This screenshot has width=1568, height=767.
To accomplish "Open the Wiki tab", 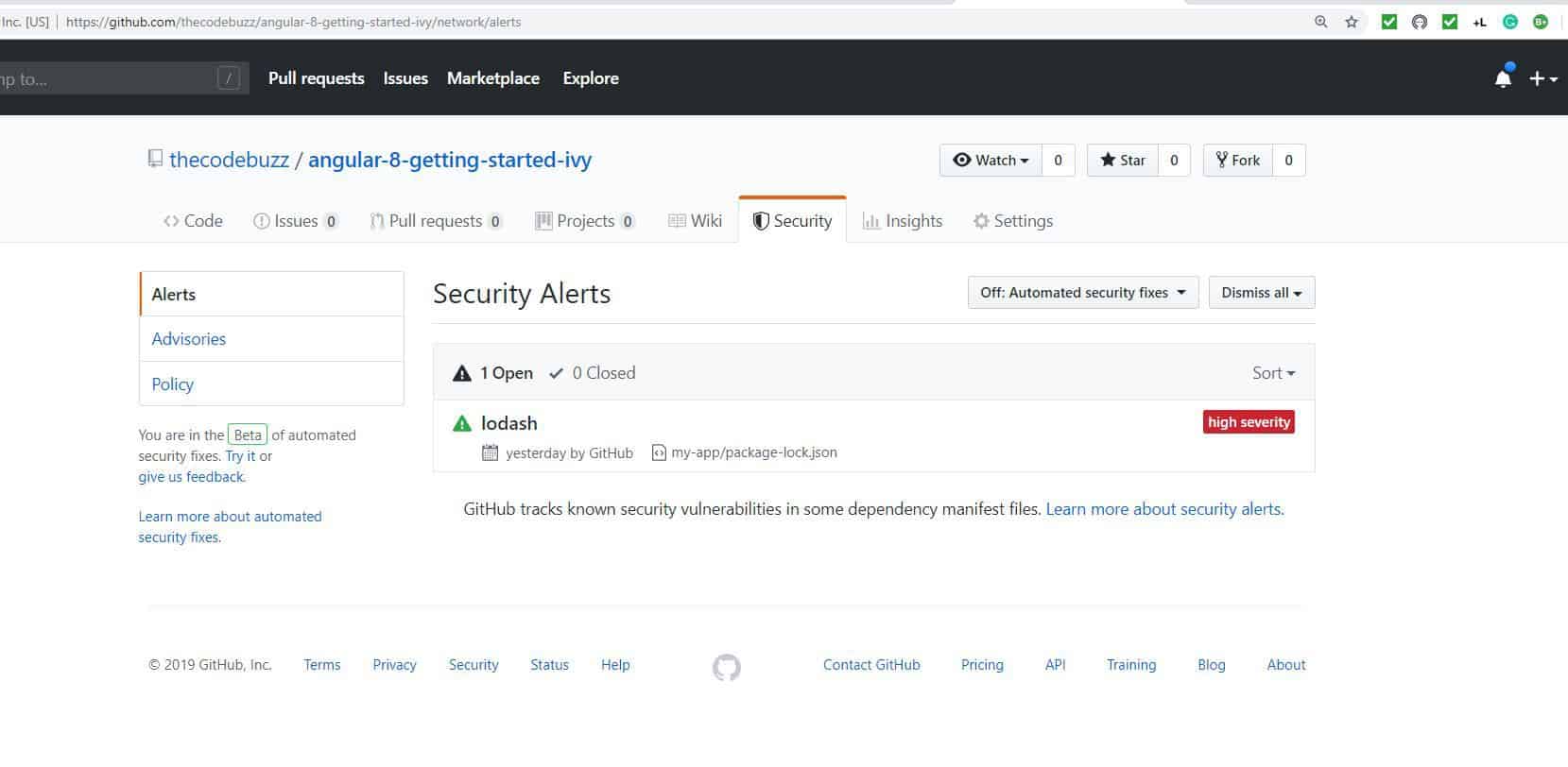I will (x=696, y=221).
